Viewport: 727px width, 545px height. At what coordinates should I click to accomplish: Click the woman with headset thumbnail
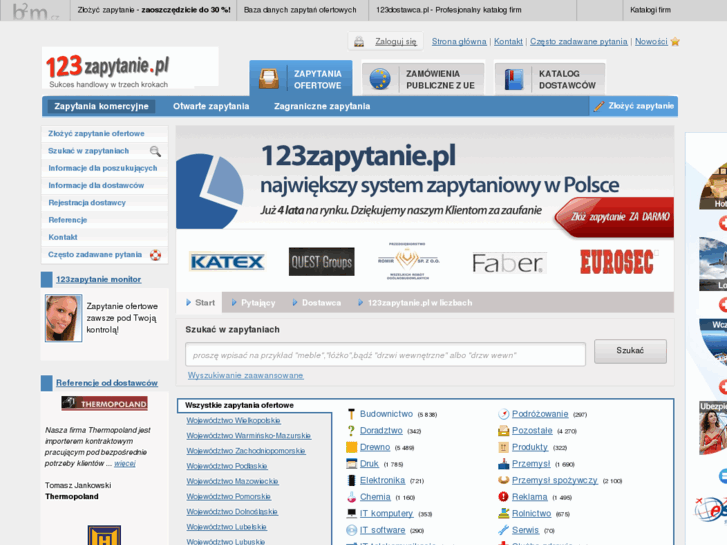64,318
